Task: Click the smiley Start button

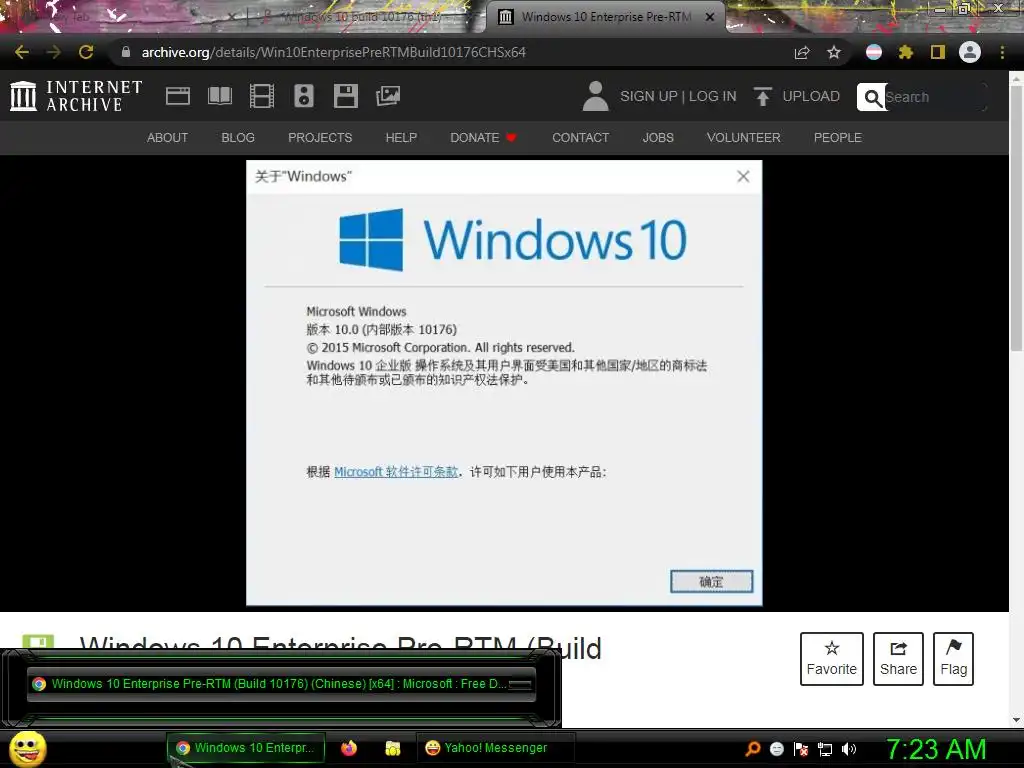Action: tap(27, 748)
